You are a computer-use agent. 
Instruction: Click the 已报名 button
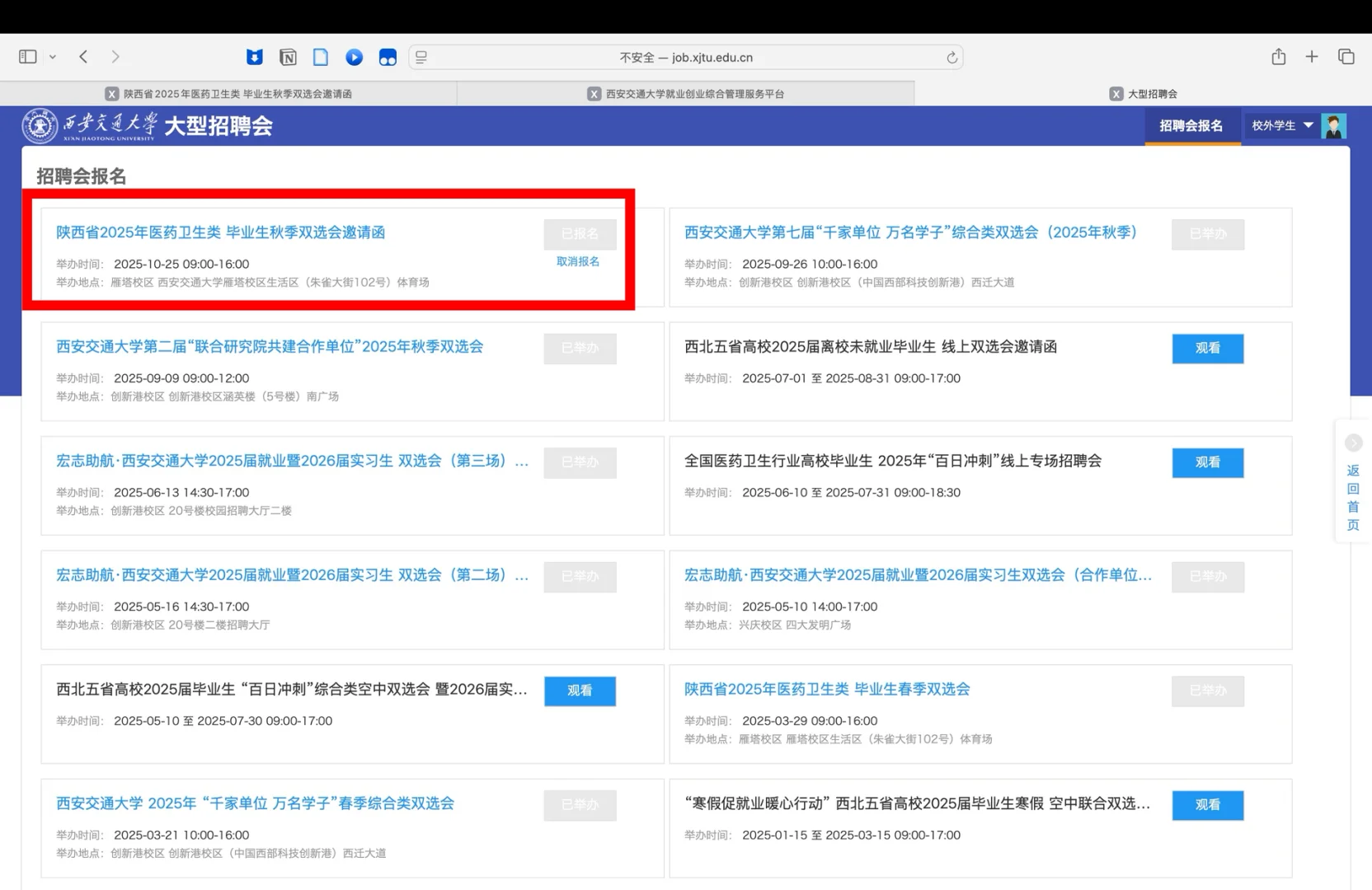(x=580, y=234)
